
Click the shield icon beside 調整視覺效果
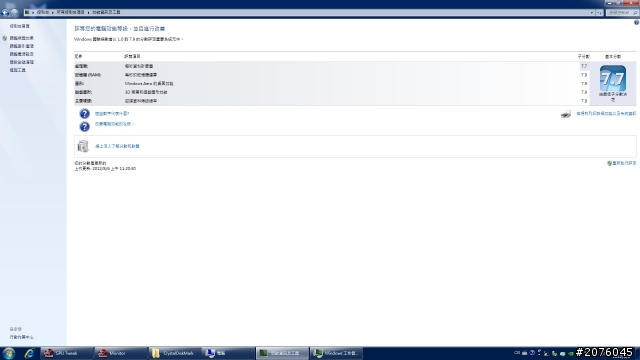pyautogui.click(x=4, y=38)
